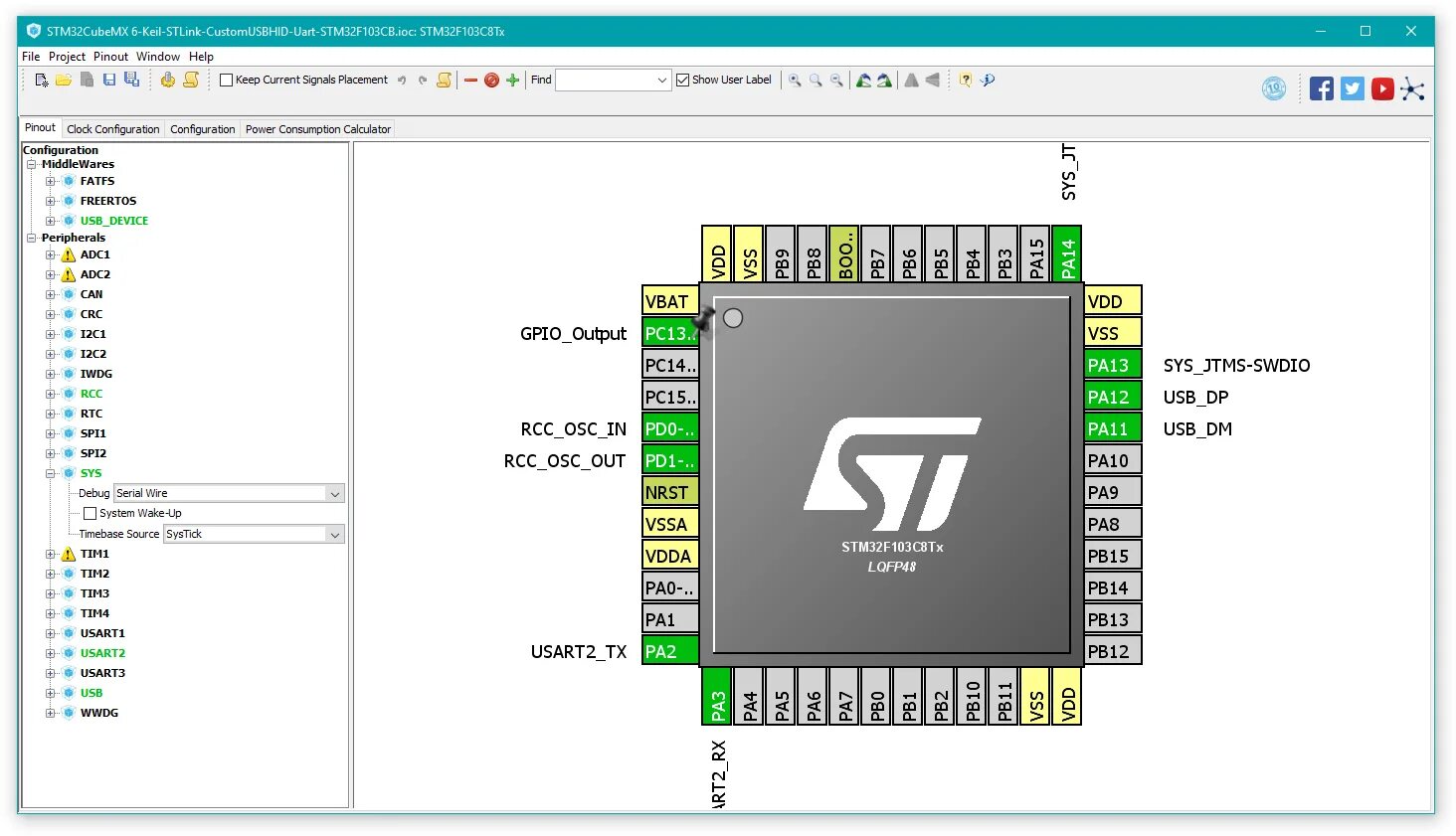Image resolution: width=1456 pixels, height=836 pixels.
Task: Click the ST community network icon
Action: (x=1412, y=89)
